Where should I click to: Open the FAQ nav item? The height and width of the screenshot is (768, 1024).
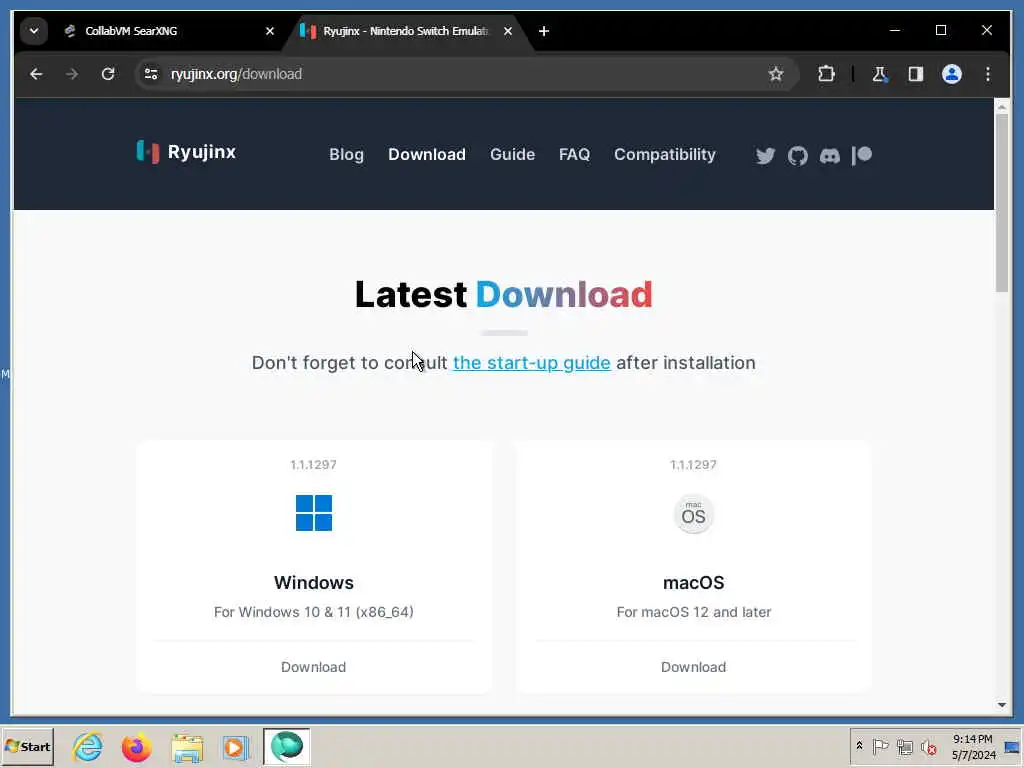click(x=574, y=155)
